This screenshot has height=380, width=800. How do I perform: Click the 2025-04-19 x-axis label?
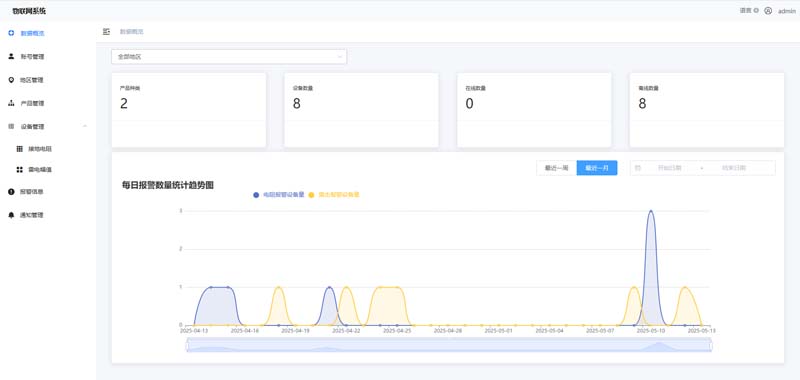point(295,331)
